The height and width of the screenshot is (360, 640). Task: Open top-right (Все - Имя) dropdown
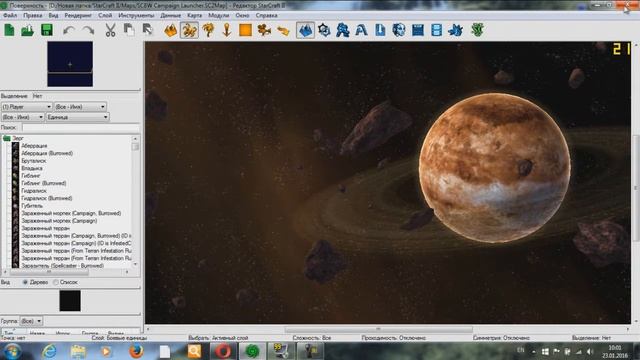click(80, 107)
